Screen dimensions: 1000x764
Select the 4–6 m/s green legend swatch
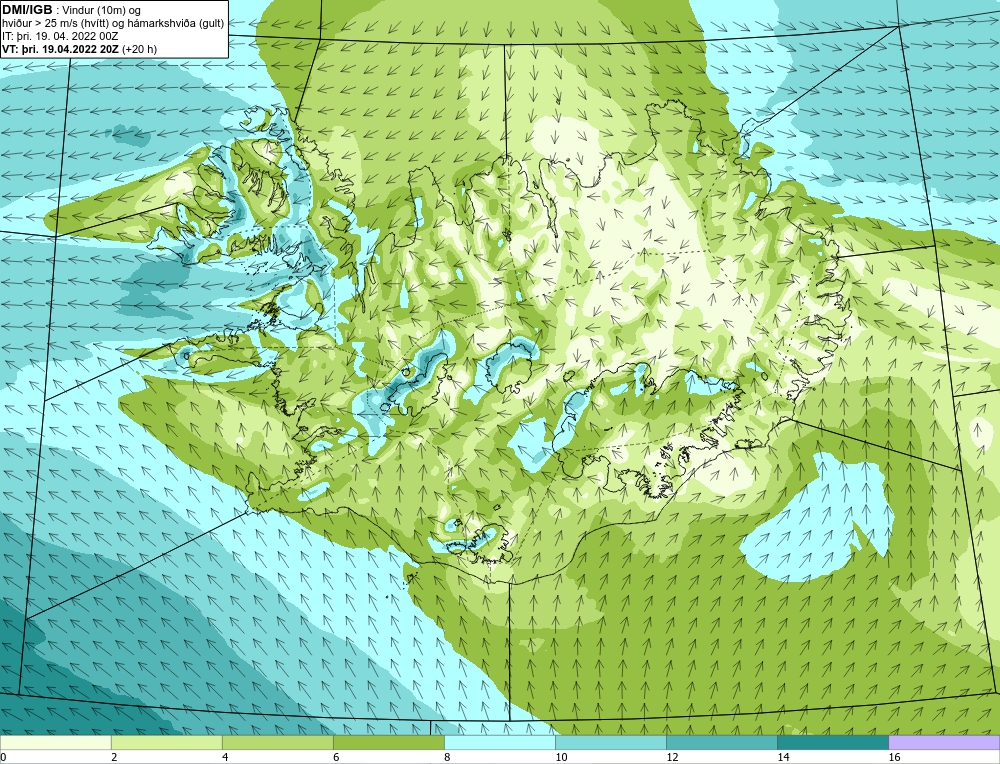[x=277, y=742]
